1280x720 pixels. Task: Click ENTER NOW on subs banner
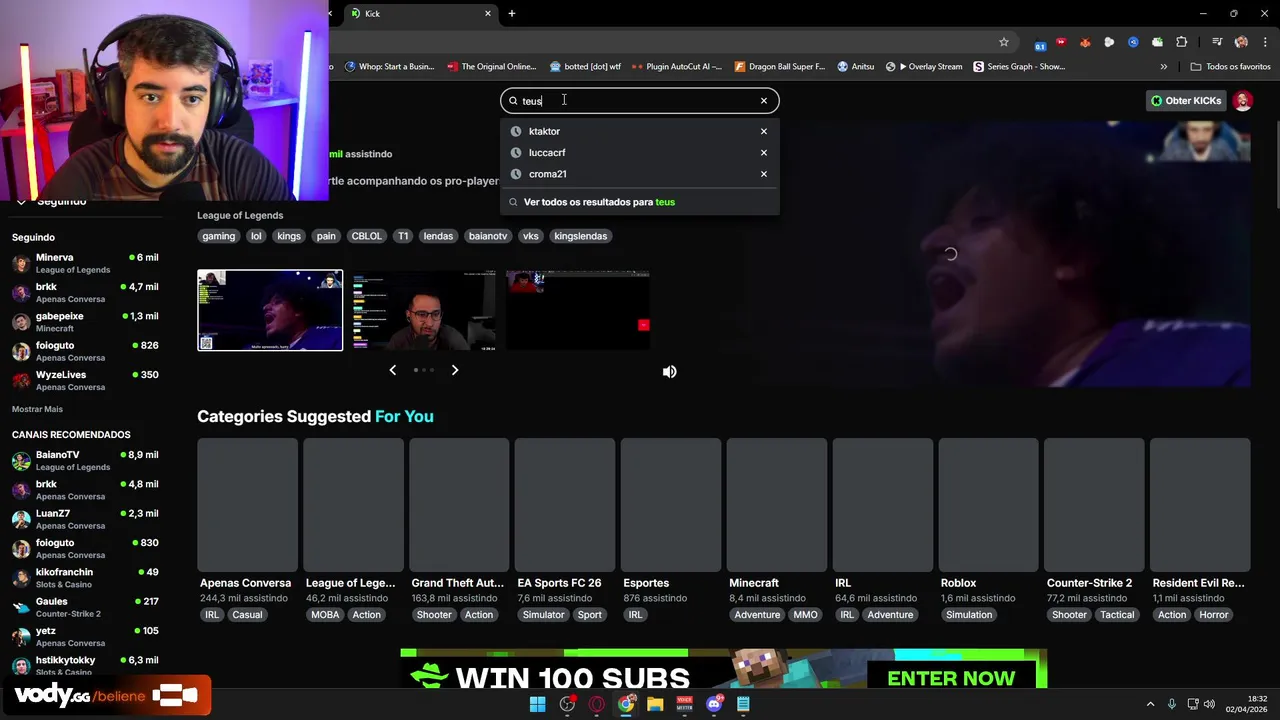coord(951,678)
